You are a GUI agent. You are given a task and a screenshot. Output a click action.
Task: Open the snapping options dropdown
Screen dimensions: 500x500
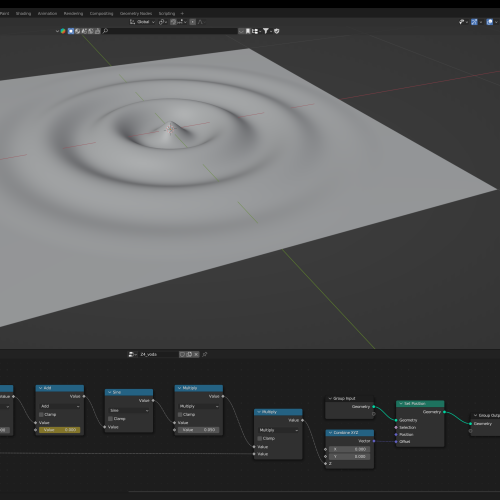click(182, 22)
